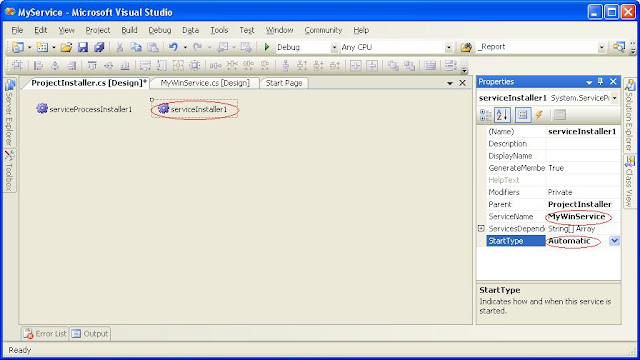640x360 pixels.
Task: Click the Align Rights layout icon
Action: point(71,65)
